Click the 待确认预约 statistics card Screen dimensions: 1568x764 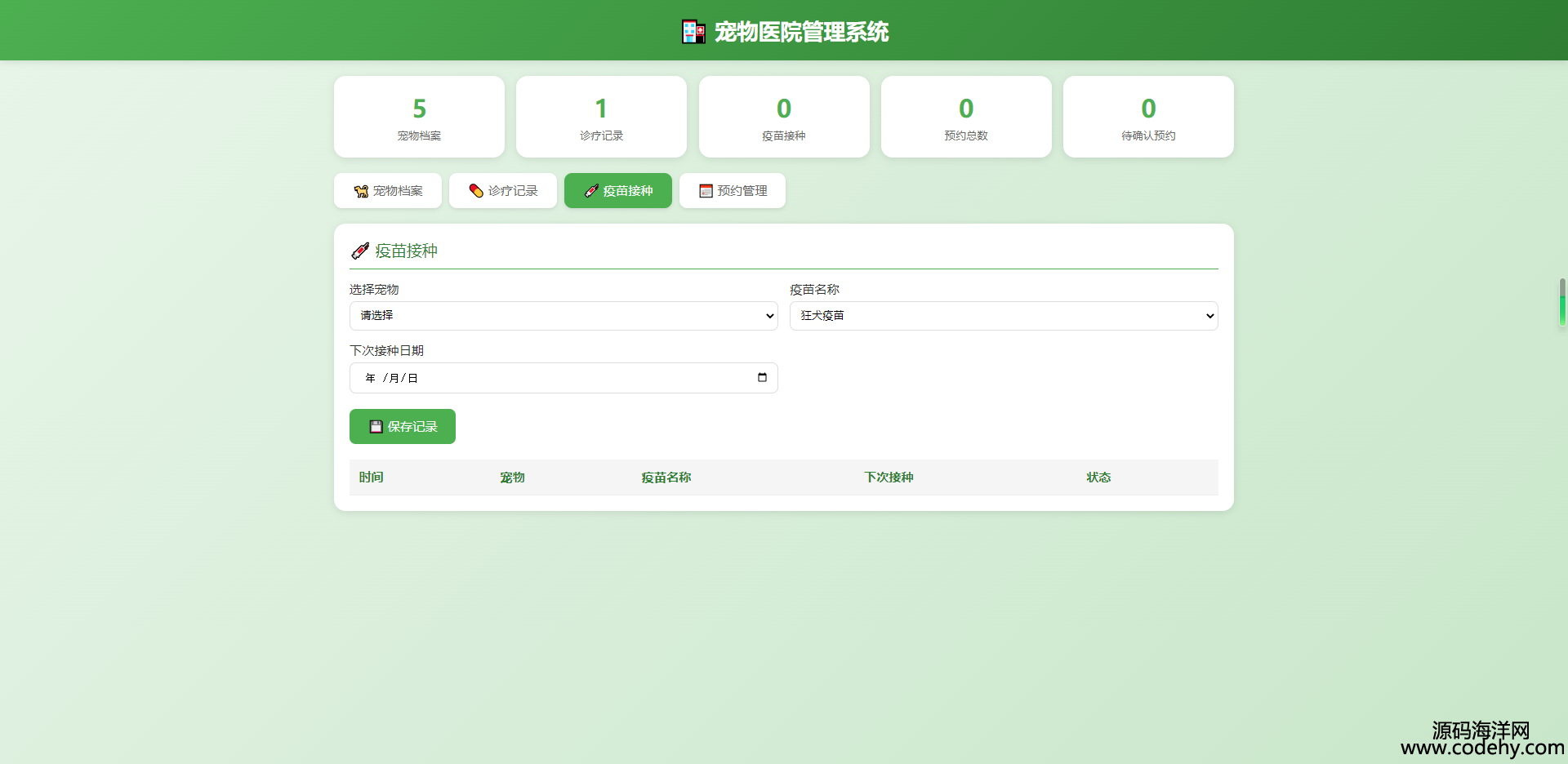point(1148,117)
